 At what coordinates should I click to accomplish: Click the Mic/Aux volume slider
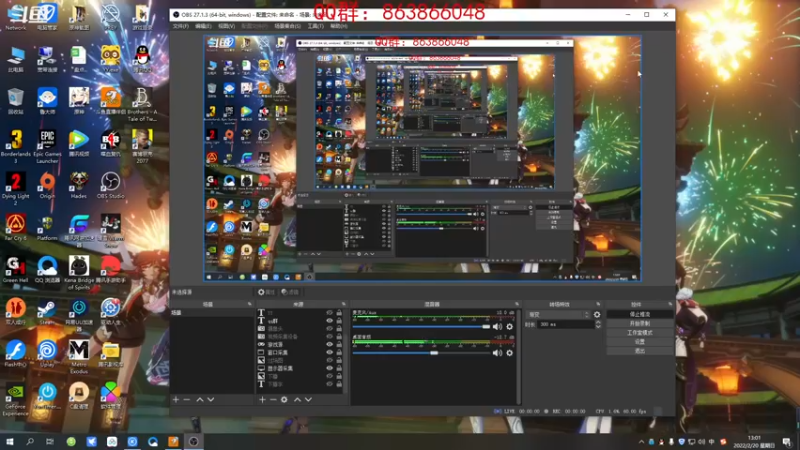pyautogui.click(x=421, y=327)
